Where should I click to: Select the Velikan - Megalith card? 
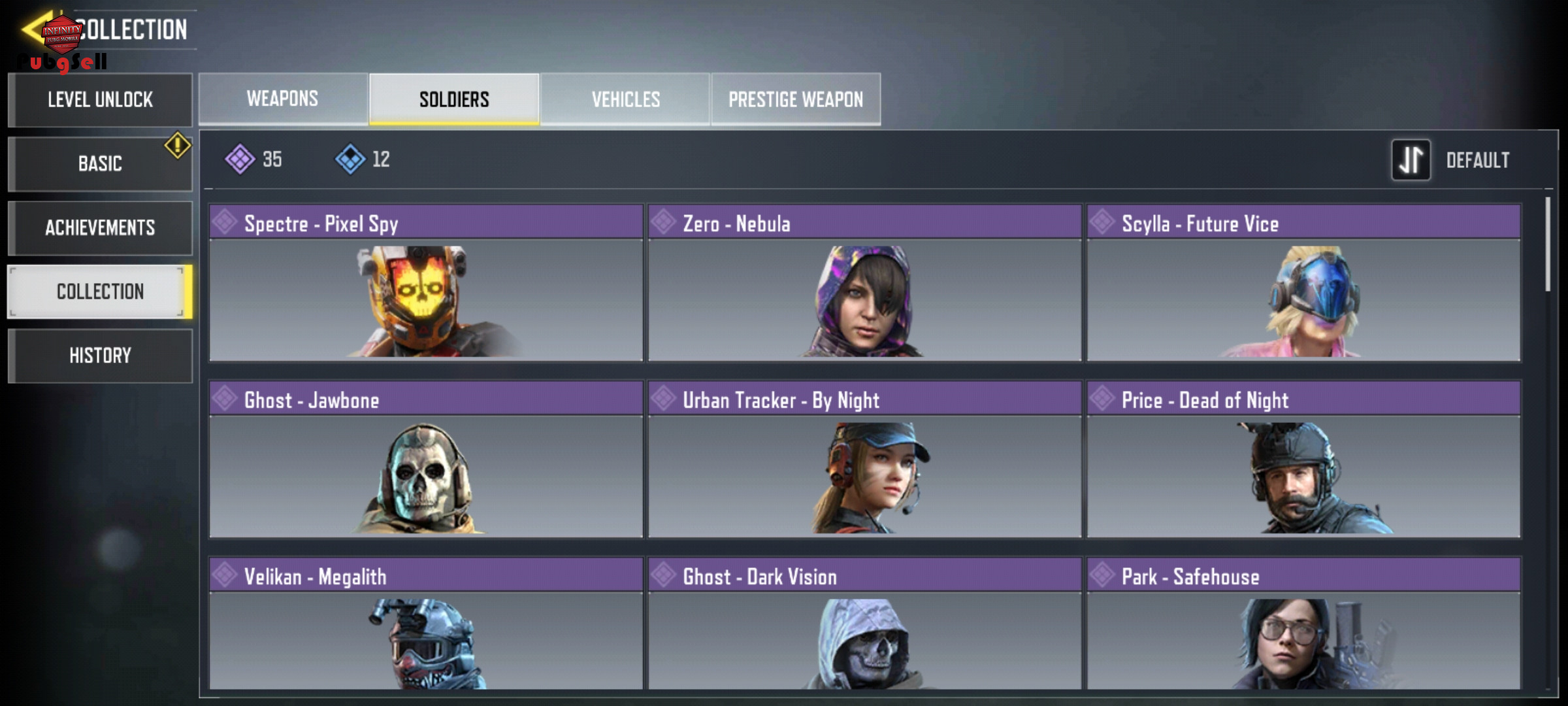426,623
